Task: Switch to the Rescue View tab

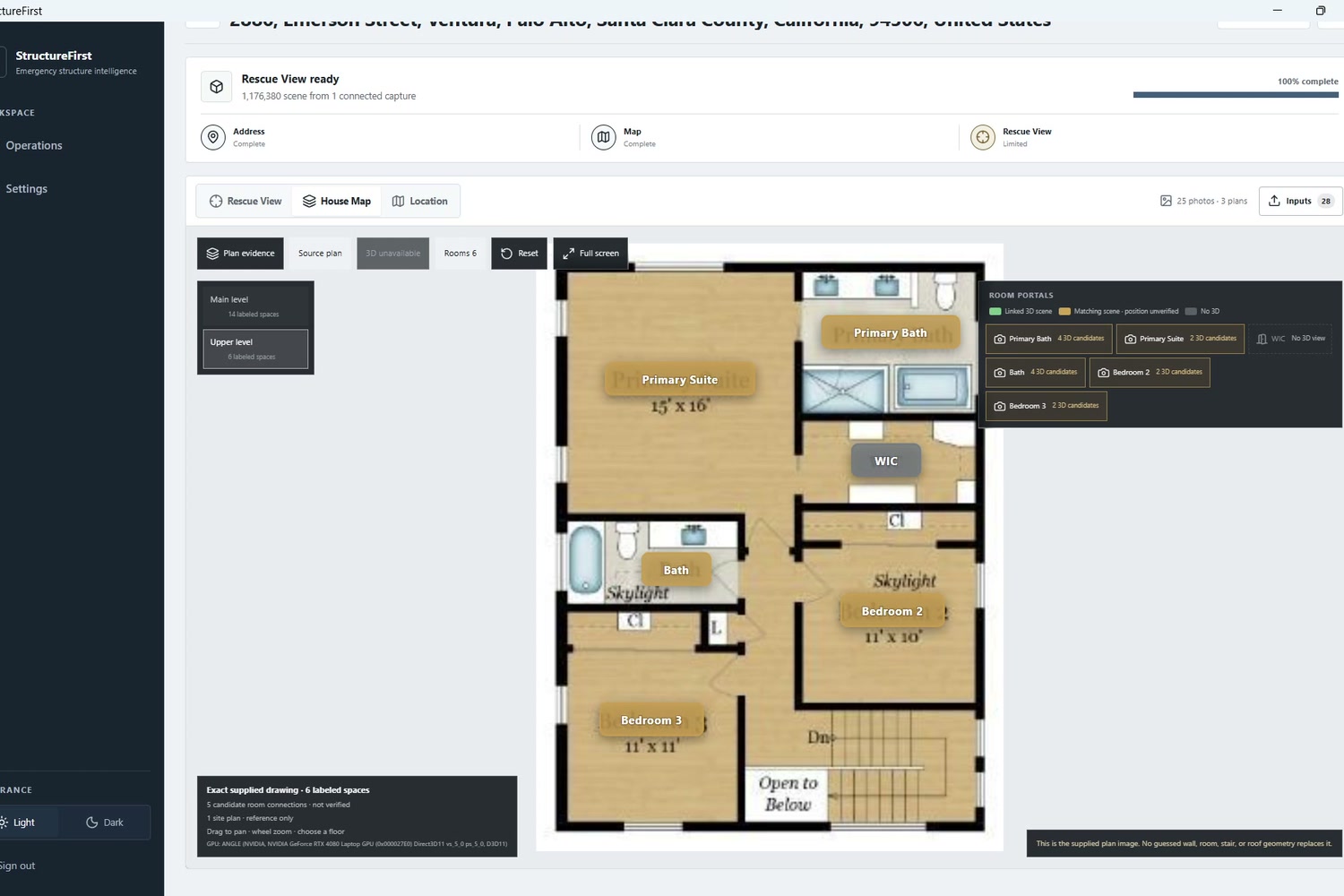Action: pos(246,202)
